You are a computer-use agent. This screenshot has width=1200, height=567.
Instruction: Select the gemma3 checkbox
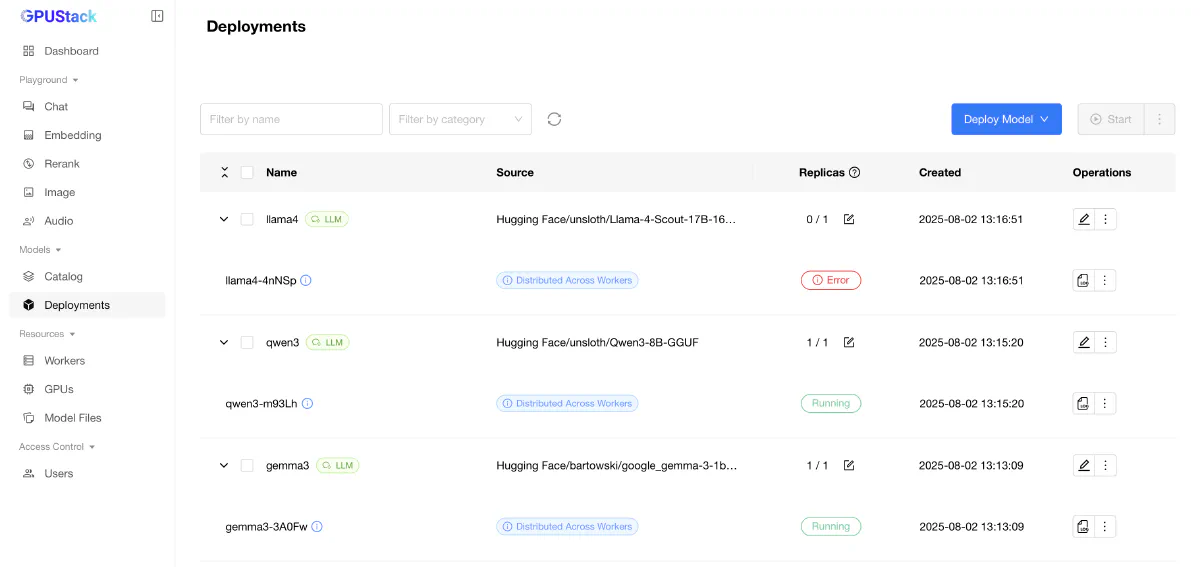click(x=247, y=465)
